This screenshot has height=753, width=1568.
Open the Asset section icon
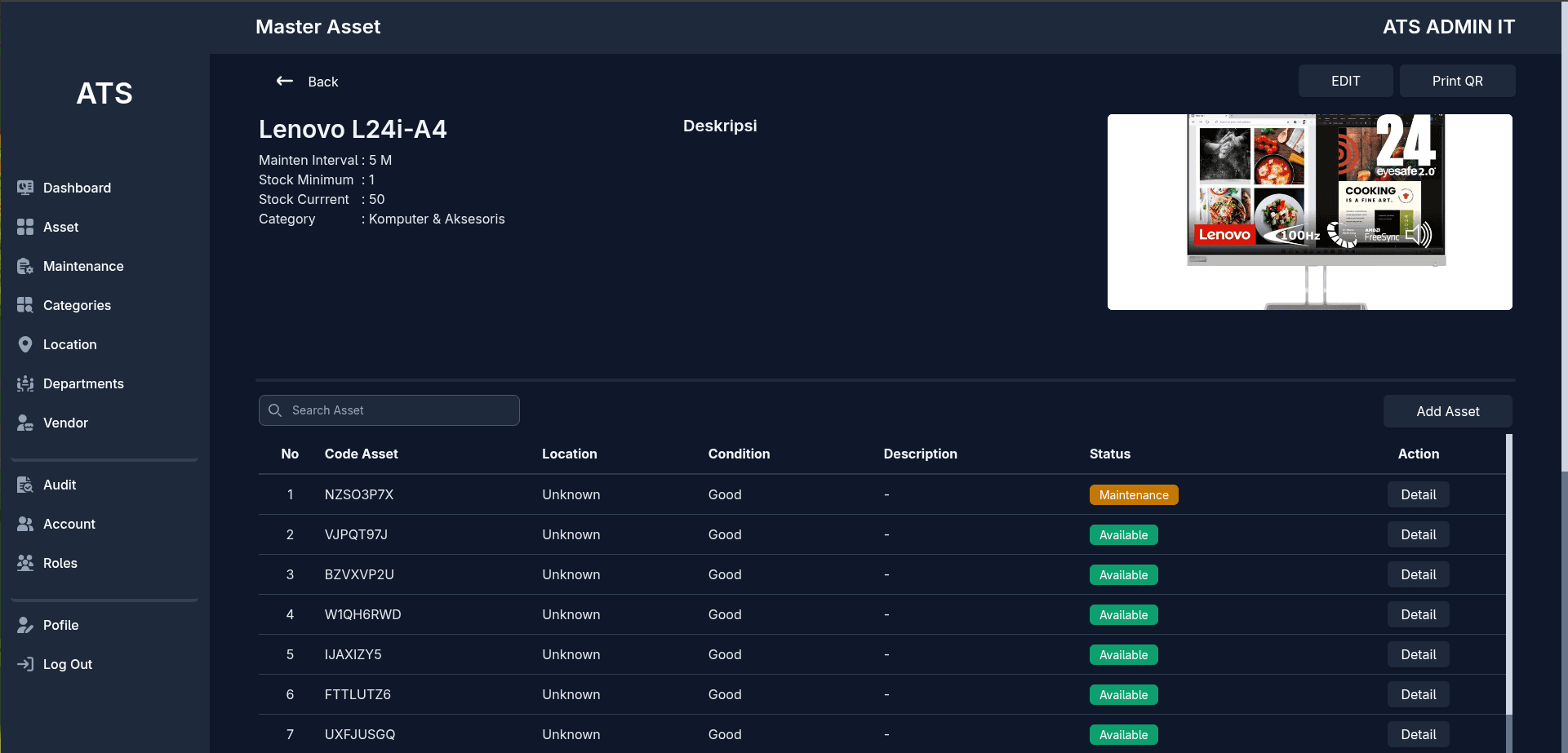pyautogui.click(x=24, y=227)
